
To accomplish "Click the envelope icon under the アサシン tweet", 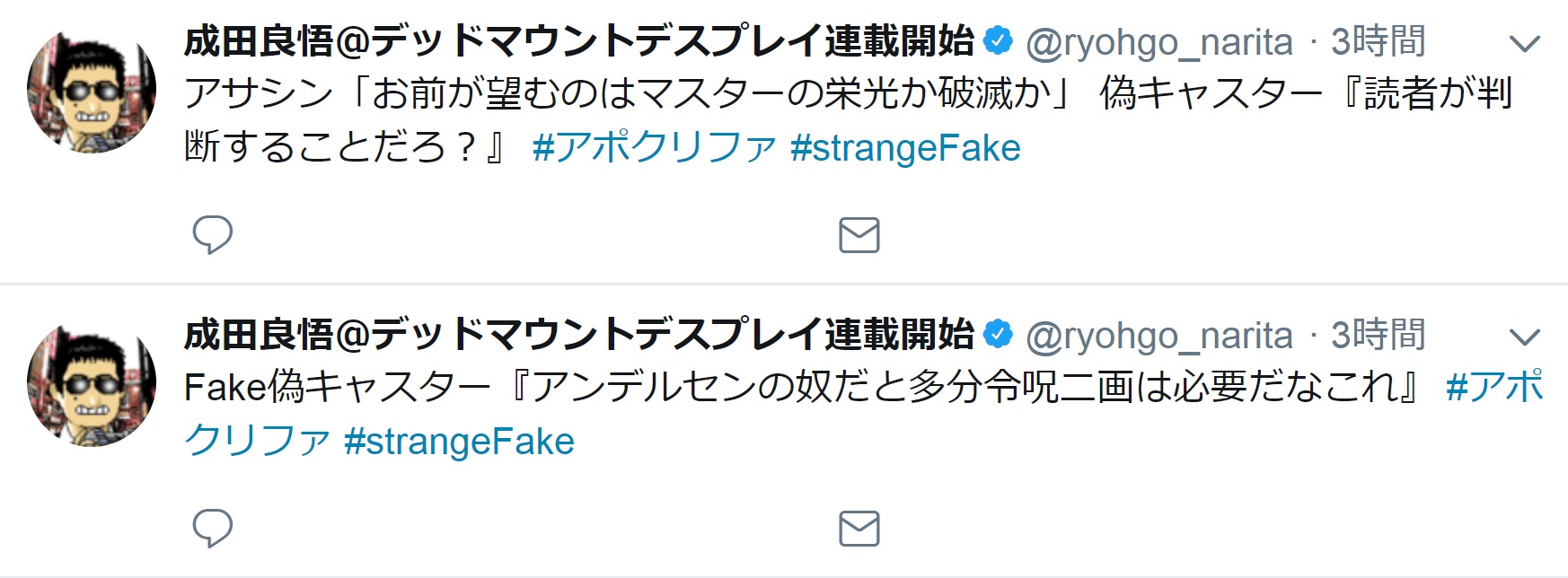I will (x=859, y=235).
